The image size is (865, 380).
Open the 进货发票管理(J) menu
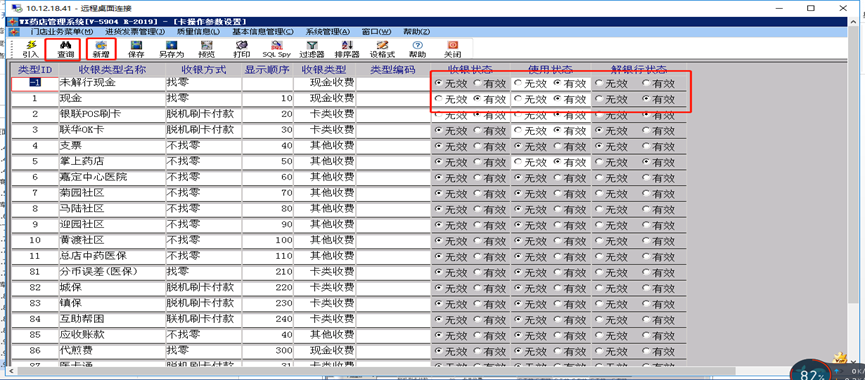(135, 32)
